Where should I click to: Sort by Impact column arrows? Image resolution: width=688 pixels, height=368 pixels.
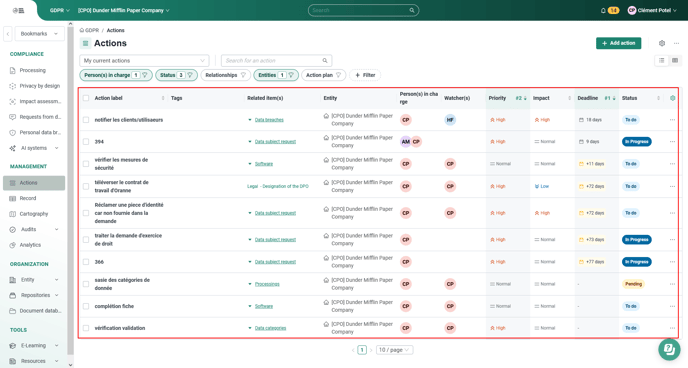(570, 98)
